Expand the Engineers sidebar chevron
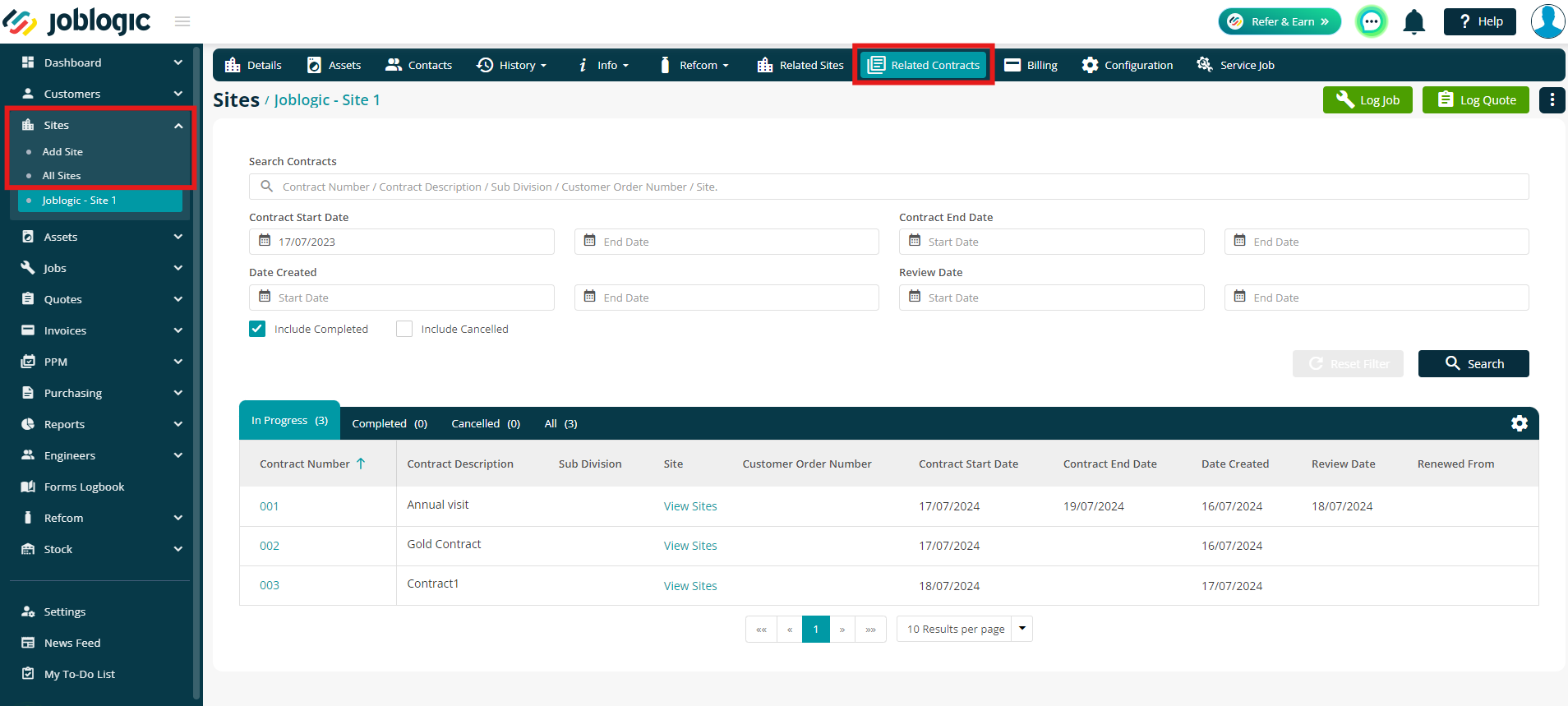 (x=178, y=455)
